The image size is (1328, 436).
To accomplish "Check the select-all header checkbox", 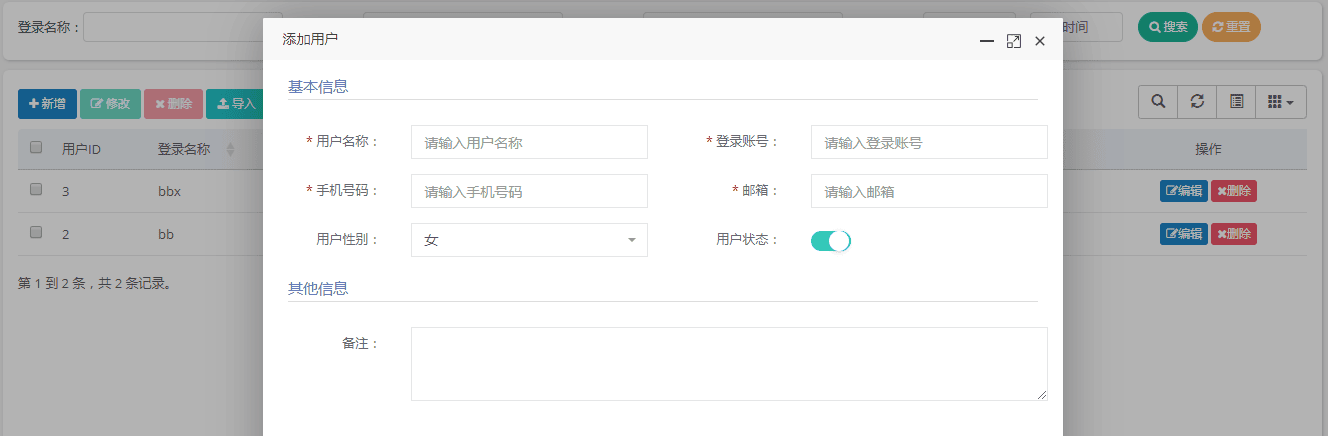I will pos(36,148).
